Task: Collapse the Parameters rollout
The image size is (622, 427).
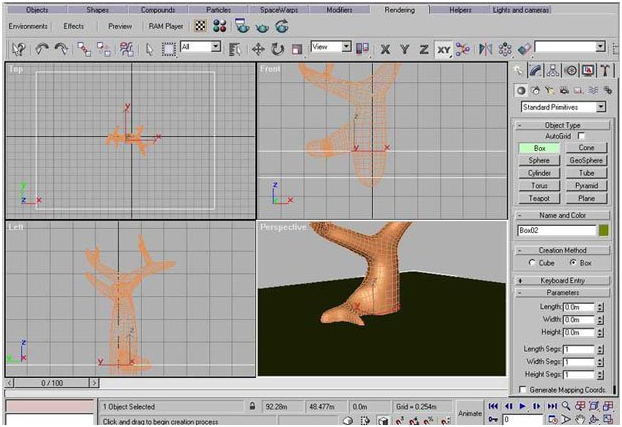Action: [562, 292]
